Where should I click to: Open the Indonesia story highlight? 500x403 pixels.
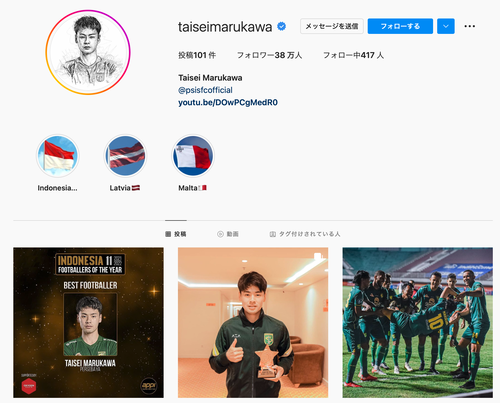[x=58, y=156]
